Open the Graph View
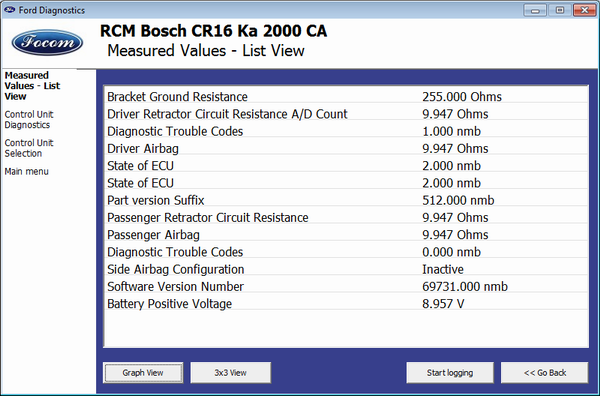Screen dimensions: 600x396 pyautogui.click(x=143, y=373)
